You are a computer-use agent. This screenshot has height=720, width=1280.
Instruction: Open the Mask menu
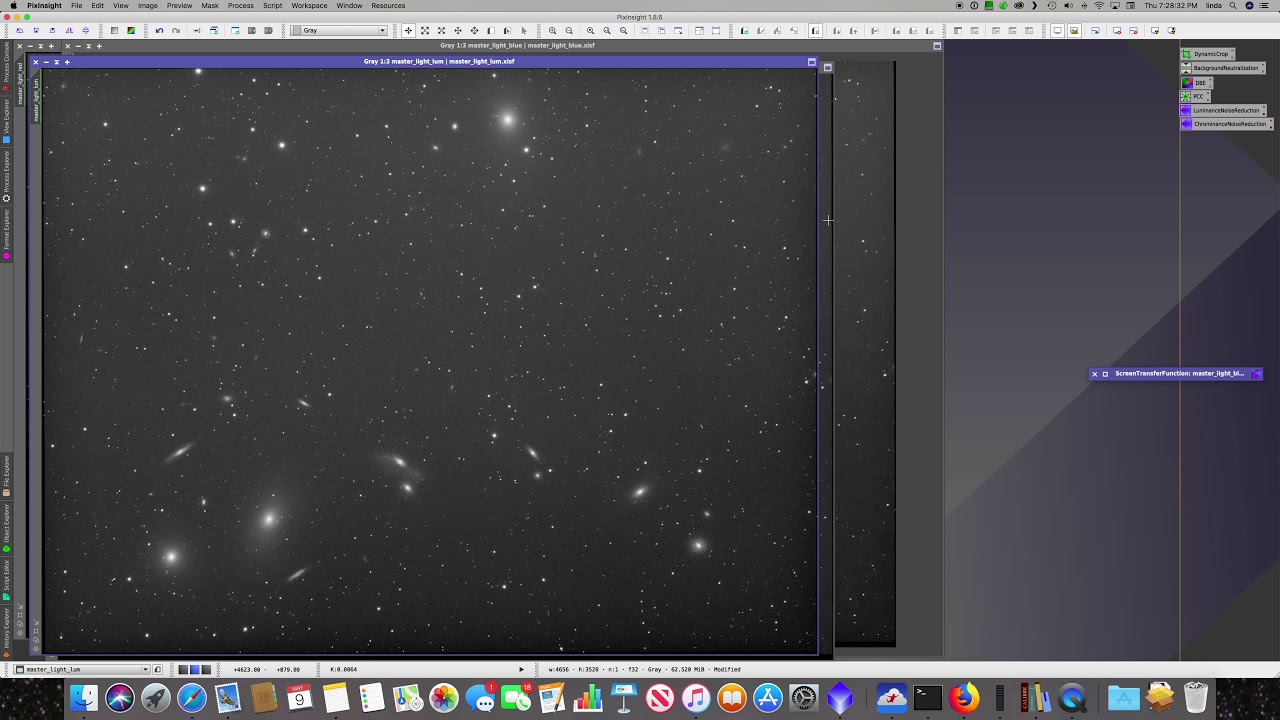pos(210,5)
